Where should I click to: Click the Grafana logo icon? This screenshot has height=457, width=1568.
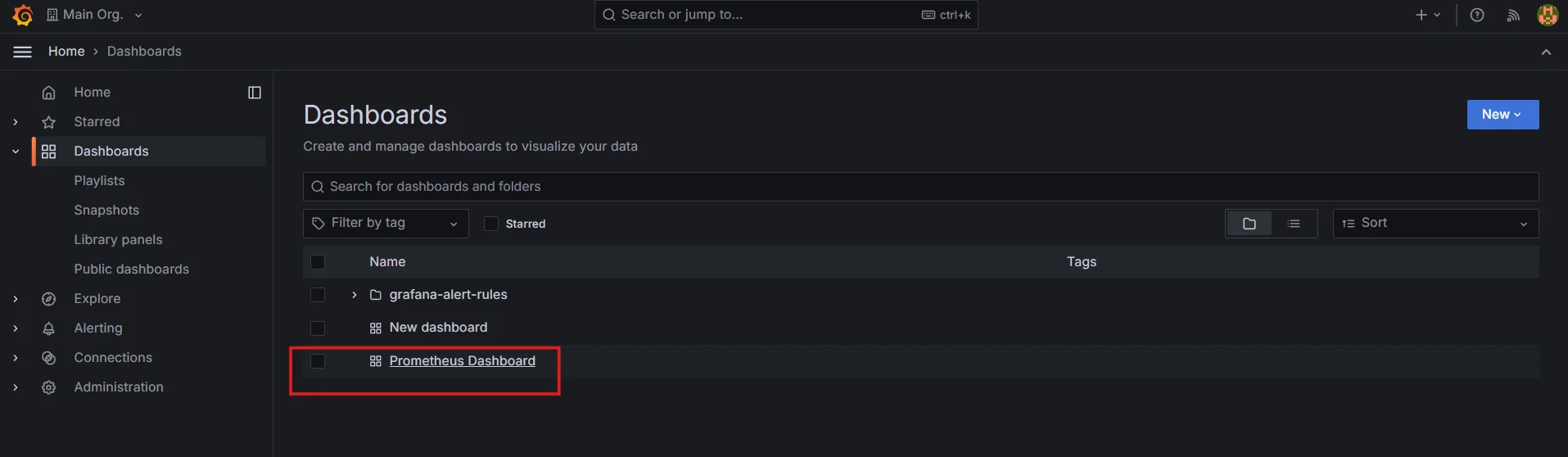coord(23,15)
